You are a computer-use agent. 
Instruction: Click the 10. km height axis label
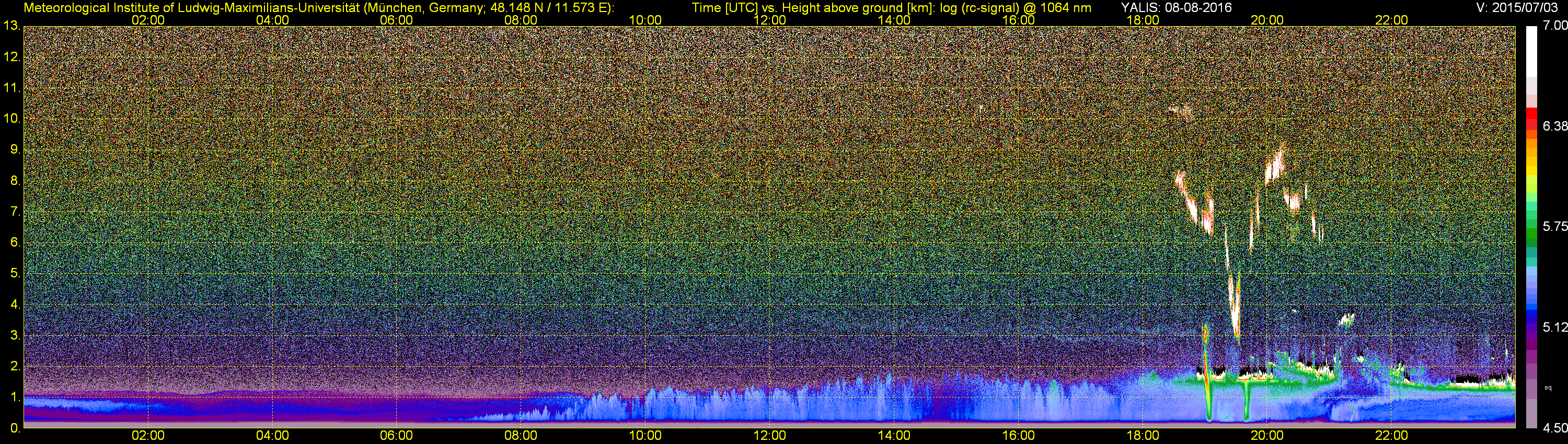tap(11, 119)
